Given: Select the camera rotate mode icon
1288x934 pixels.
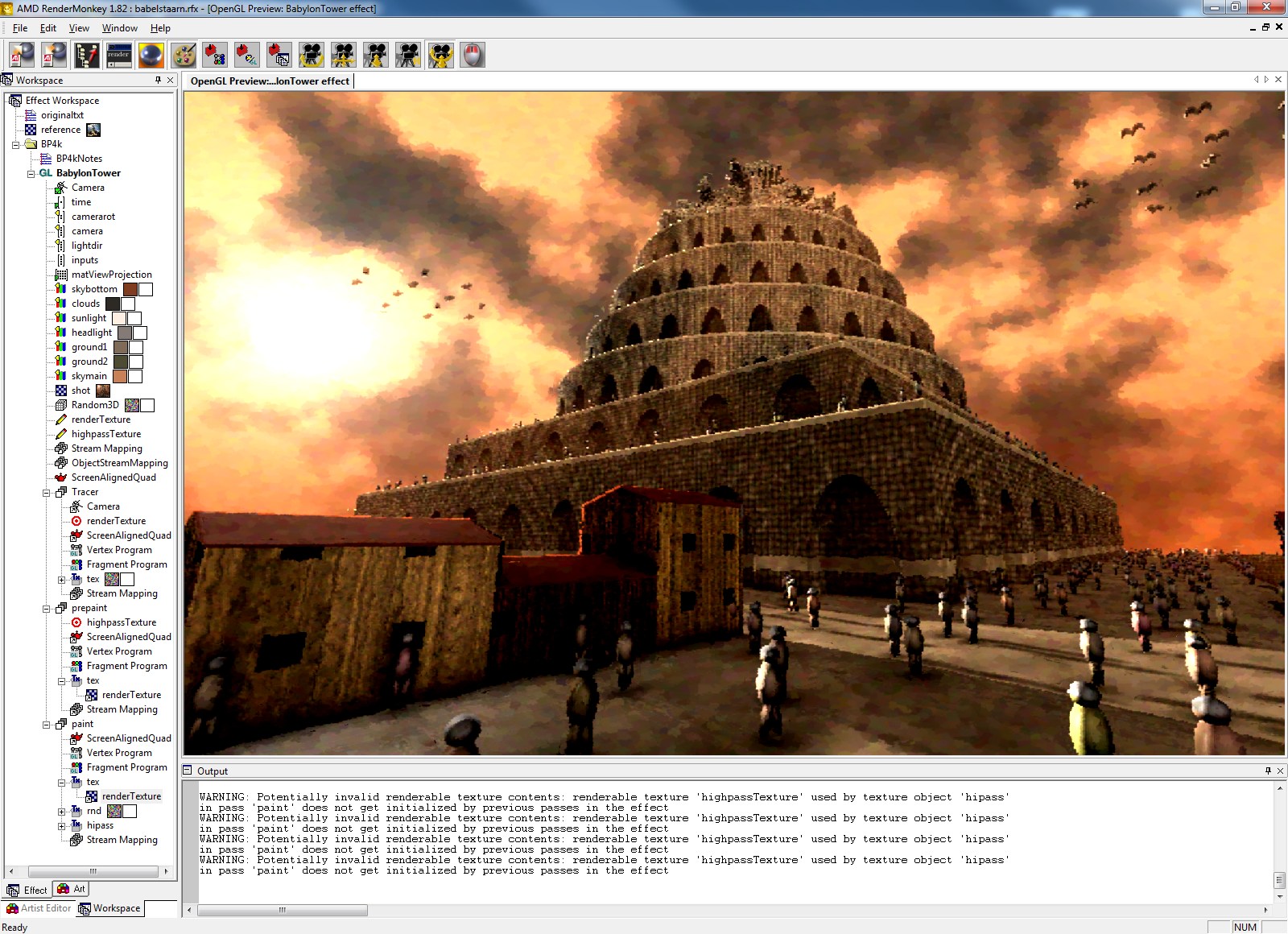Looking at the screenshot, I should [x=312, y=55].
